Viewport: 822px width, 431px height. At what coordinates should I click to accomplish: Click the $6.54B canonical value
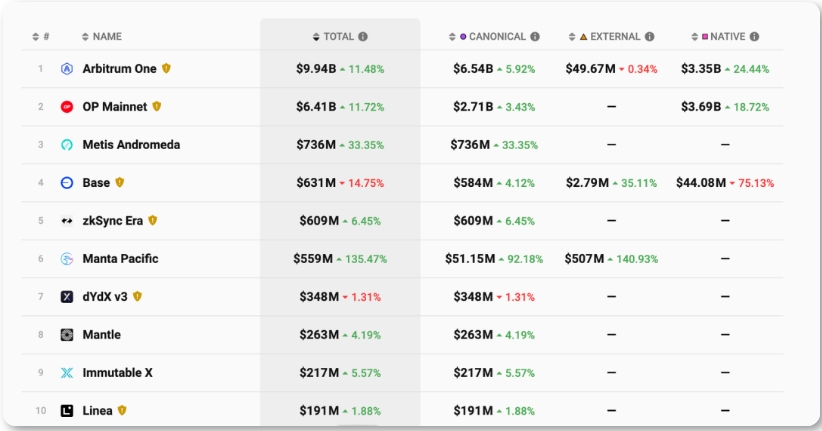tap(473, 69)
